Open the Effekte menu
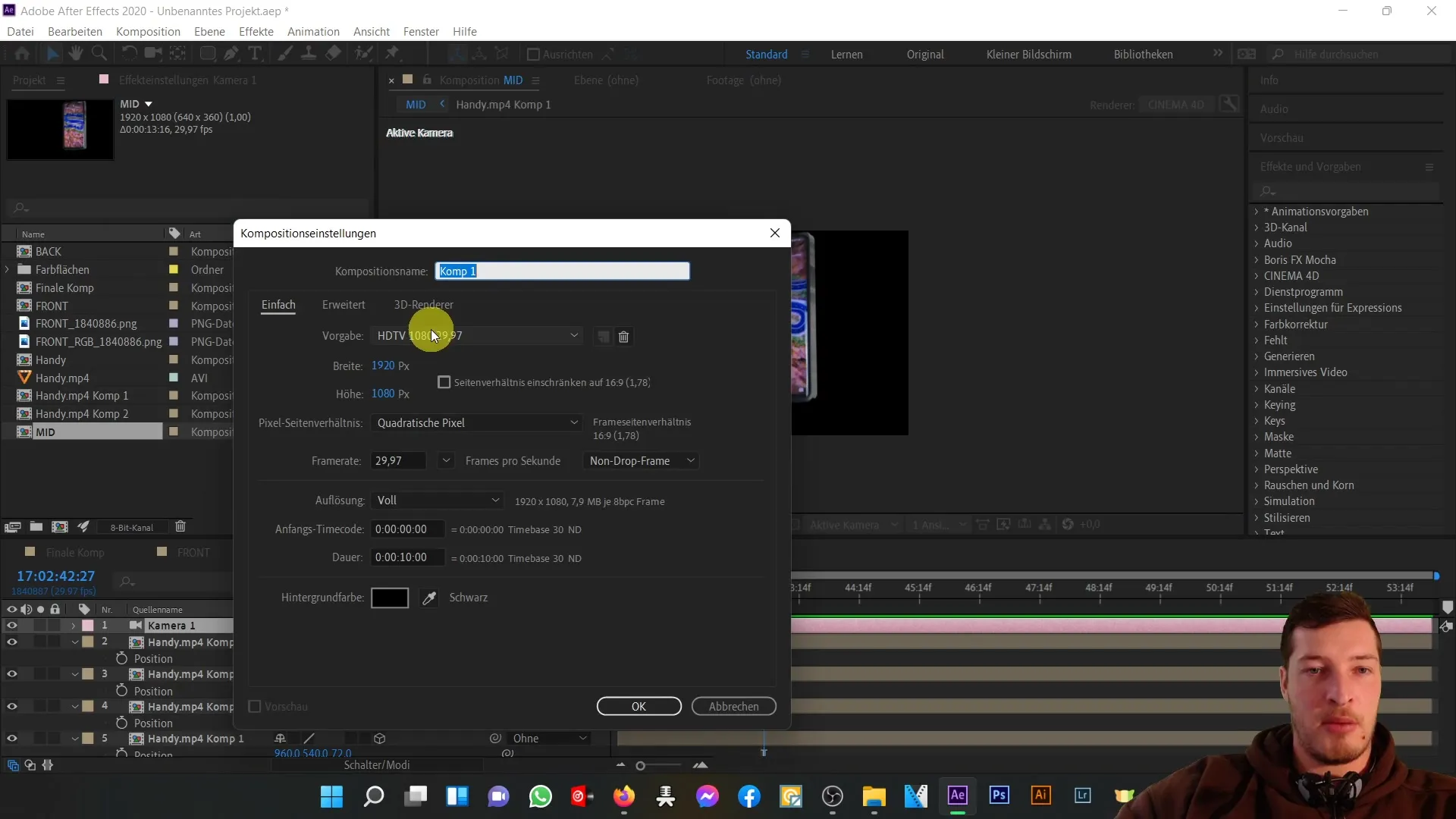This screenshot has height=819, width=1456. pyautogui.click(x=256, y=31)
